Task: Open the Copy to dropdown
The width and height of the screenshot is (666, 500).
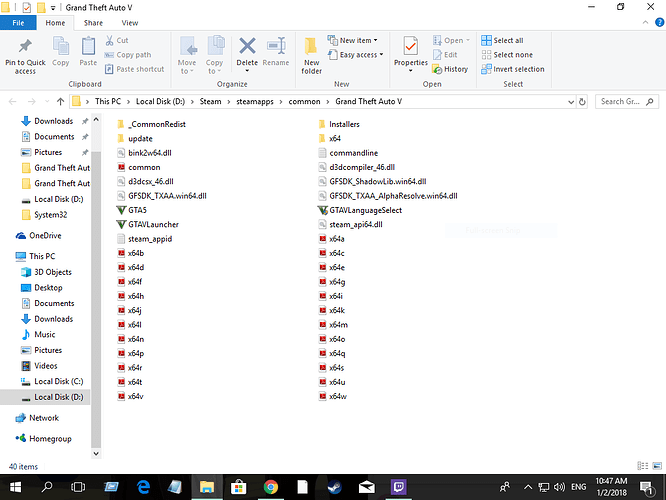Action: click(214, 67)
